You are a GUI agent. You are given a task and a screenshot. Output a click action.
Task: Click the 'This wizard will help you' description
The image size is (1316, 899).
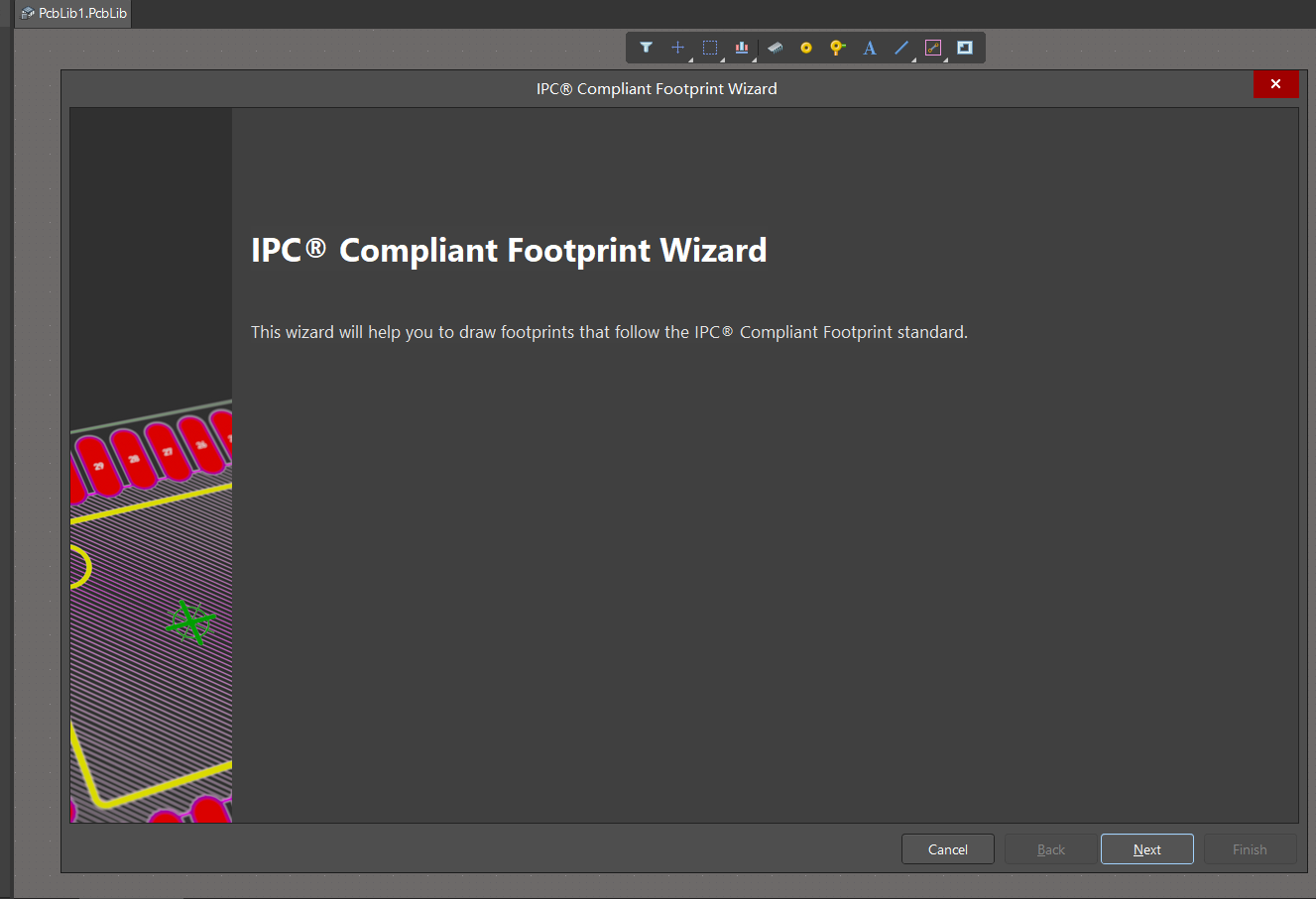tap(609, 332)
